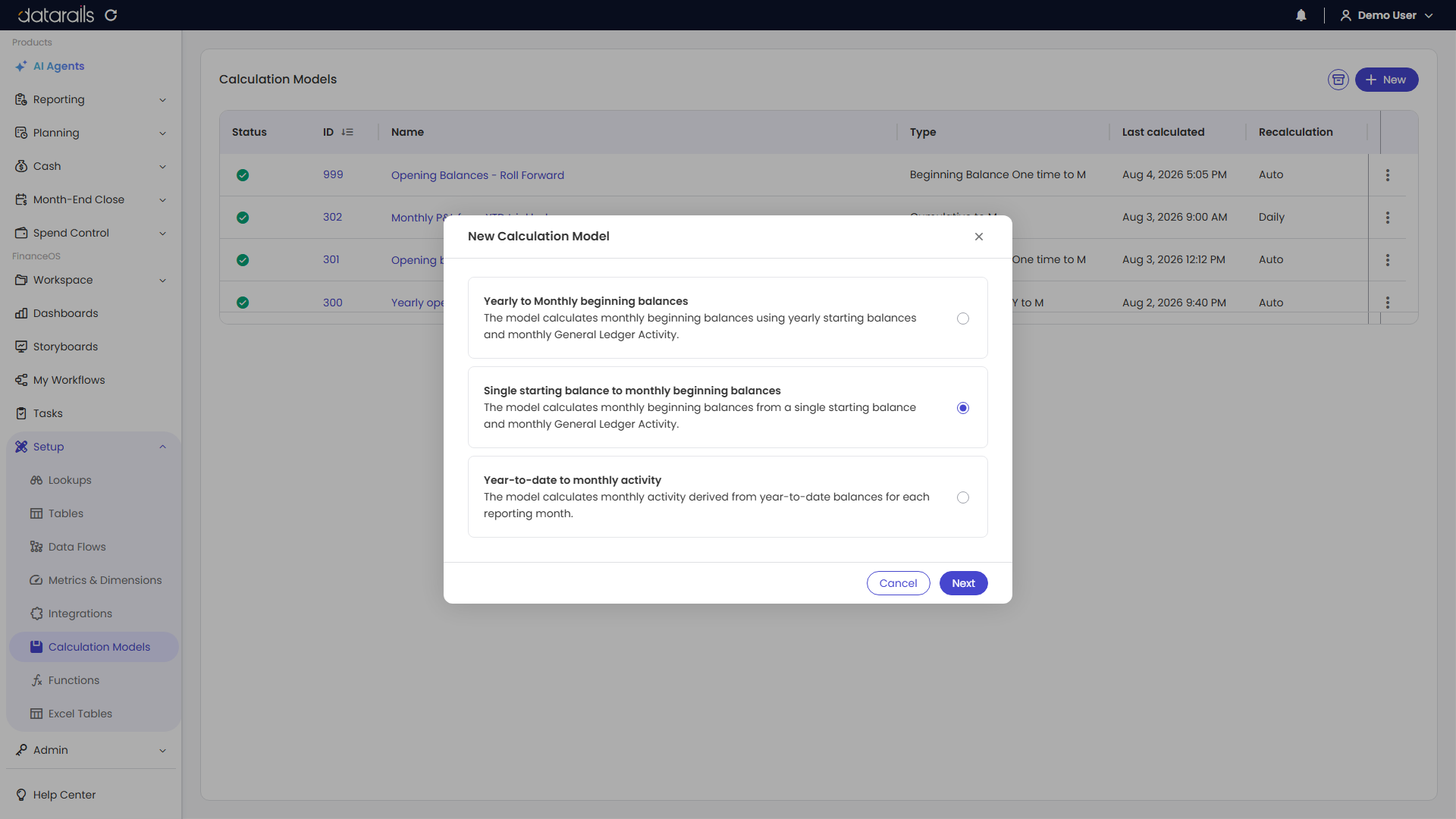This screenshot has height=819, width=1456.
Task: Click the Excel Tables icon
Action: tap(36, 714)
